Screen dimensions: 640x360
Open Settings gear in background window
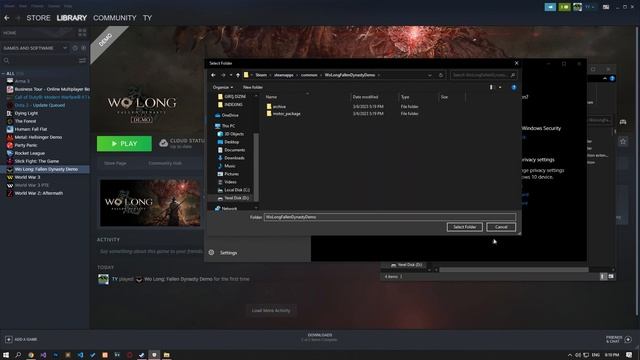(211, 253)
